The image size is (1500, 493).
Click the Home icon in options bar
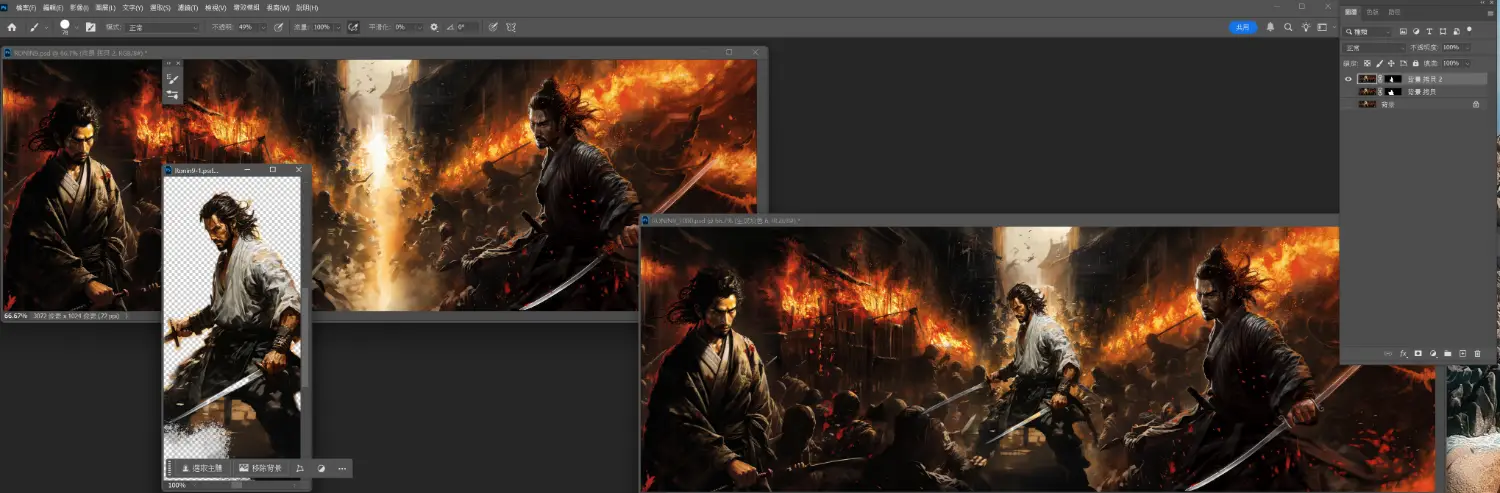point(12,27)
